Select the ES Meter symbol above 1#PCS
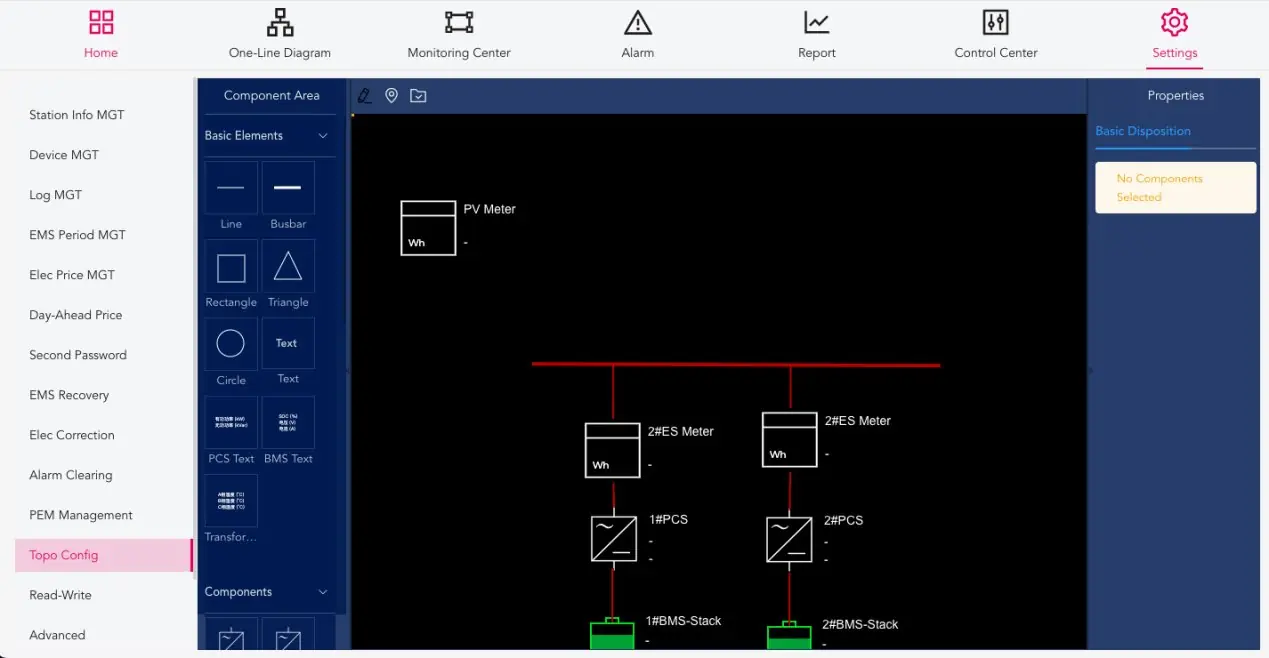The width and height of the screenshot is (1269, 658). (x=612, y=450)
